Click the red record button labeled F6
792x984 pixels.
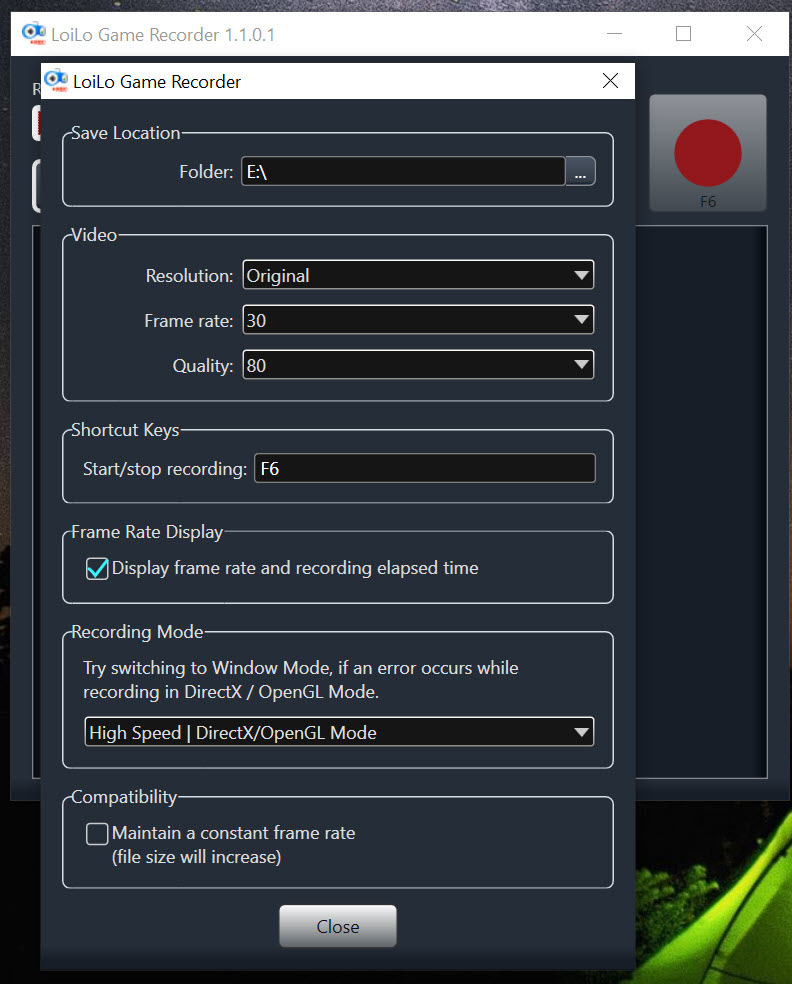click(x=707, y=153)
